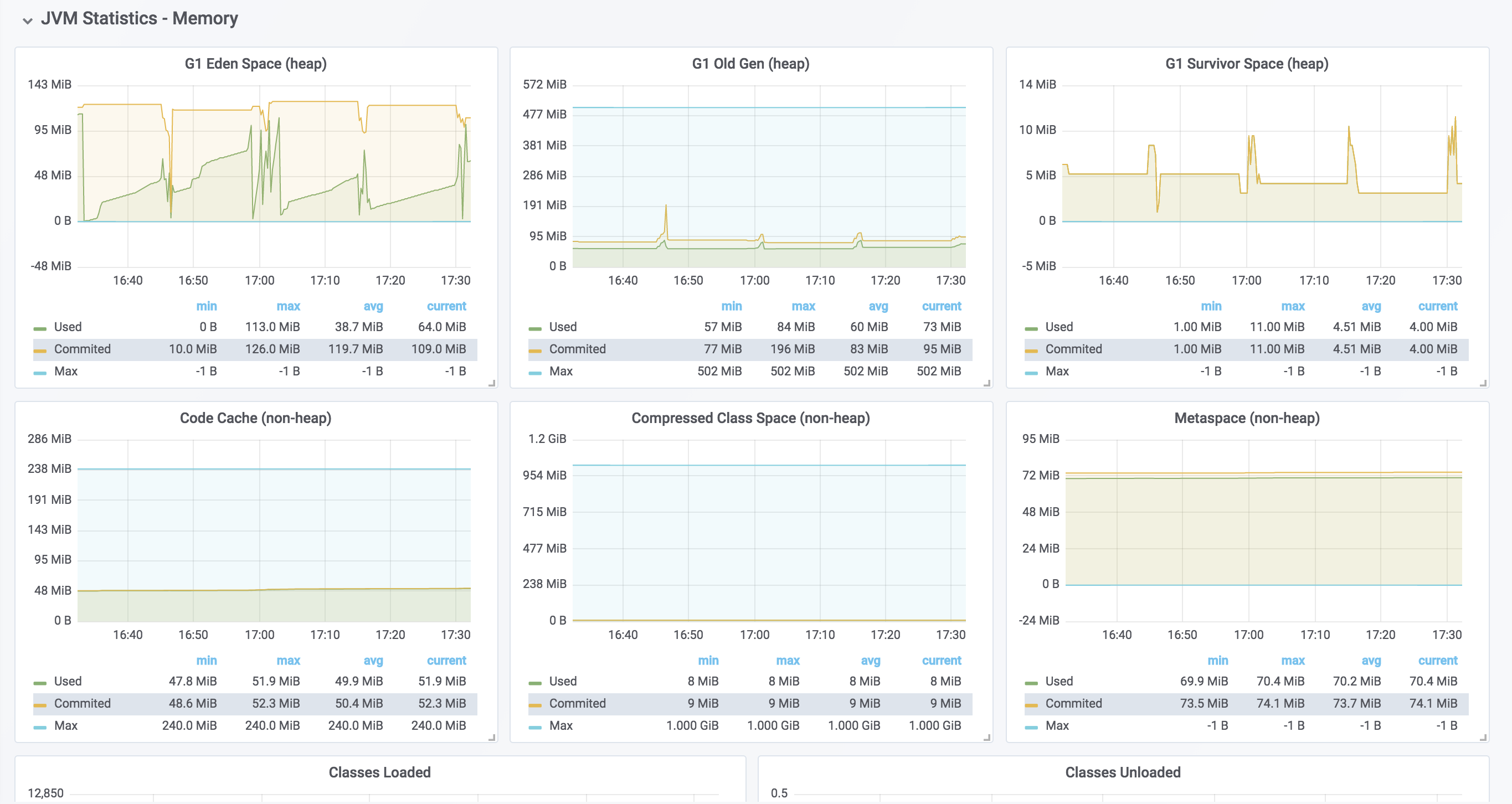
Task: Open Metaspace (non-heap) panel title menu
Action: tap(1247, 418)
